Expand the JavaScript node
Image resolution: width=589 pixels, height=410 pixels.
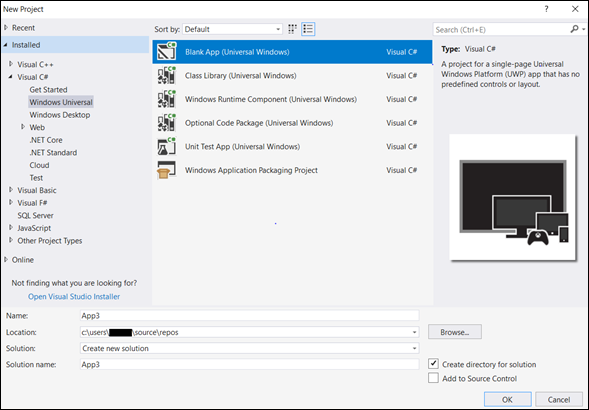11,227
